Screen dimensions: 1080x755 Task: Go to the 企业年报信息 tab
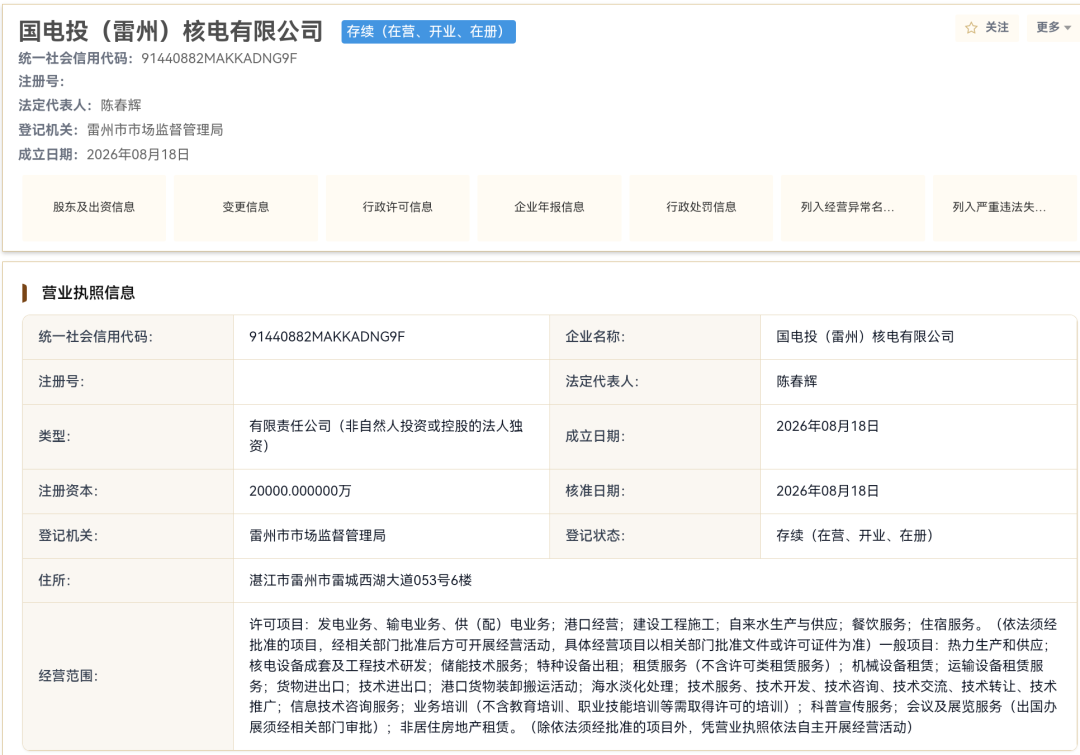(x=550, y=207)
